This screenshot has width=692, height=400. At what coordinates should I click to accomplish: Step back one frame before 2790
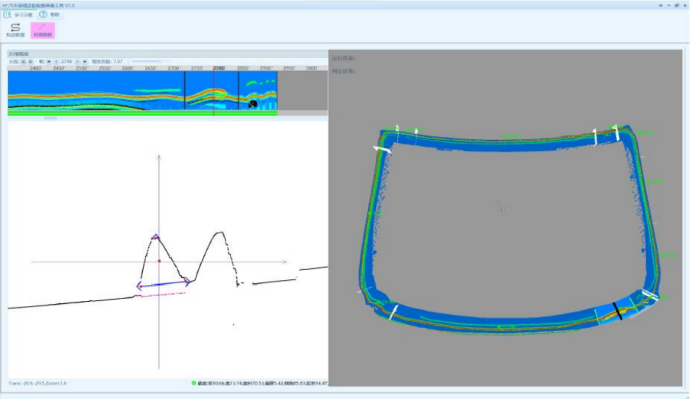pyautogui.click(x=56, y=61)
